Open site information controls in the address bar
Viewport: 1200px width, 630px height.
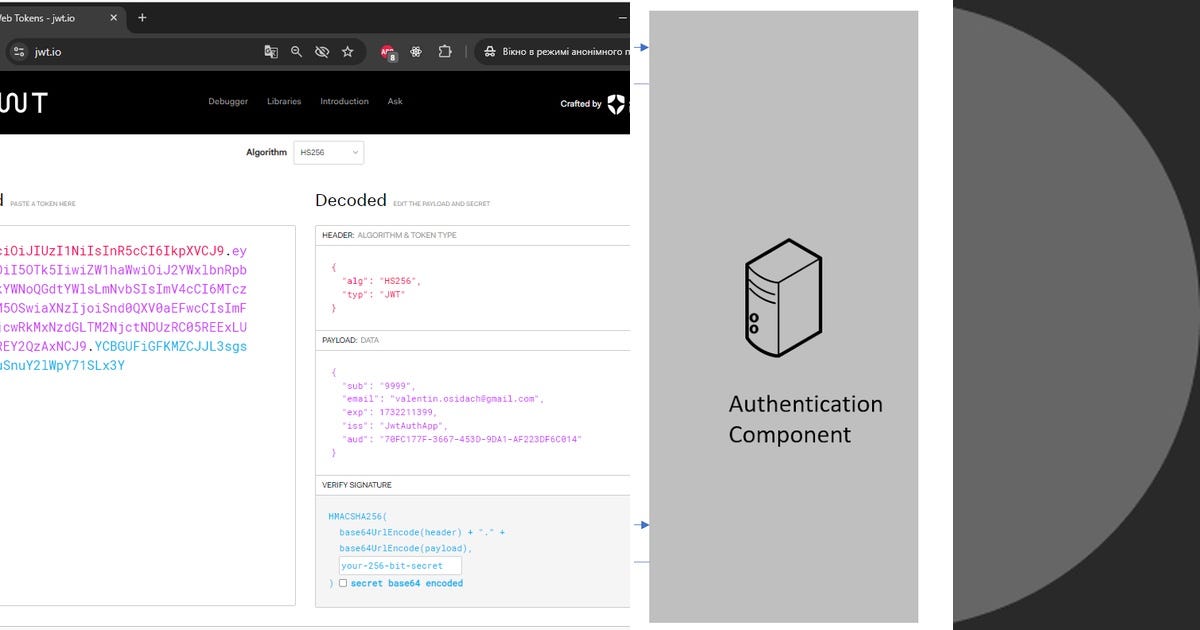tap(18, 51)
